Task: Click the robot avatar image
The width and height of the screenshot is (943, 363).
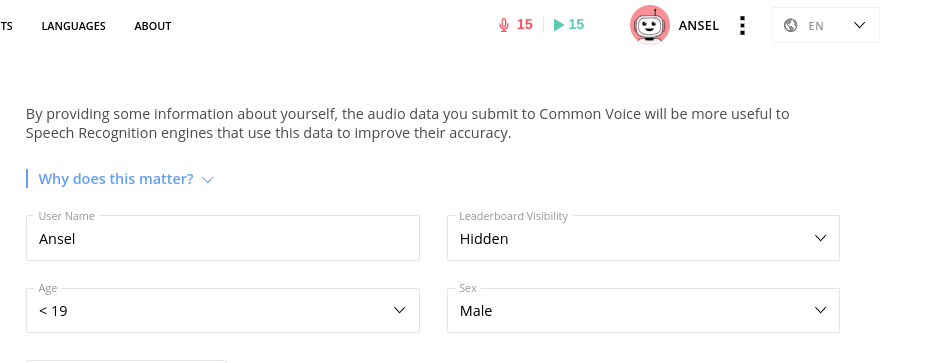Action: (650, 25)
